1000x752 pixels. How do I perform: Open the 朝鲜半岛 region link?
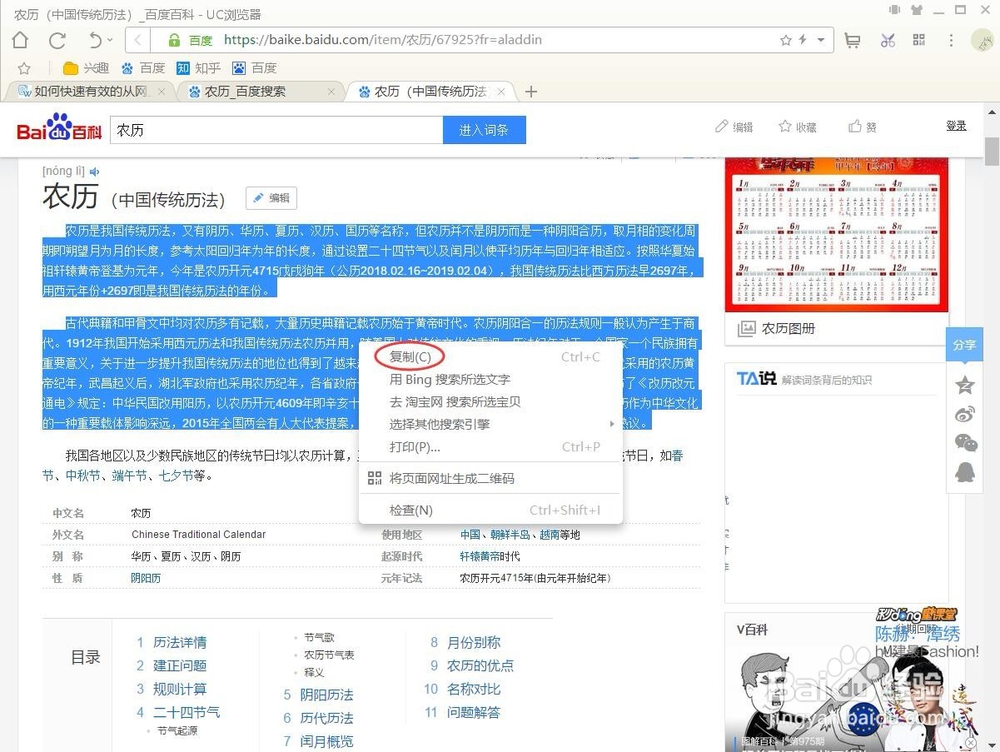pos(510,535)
